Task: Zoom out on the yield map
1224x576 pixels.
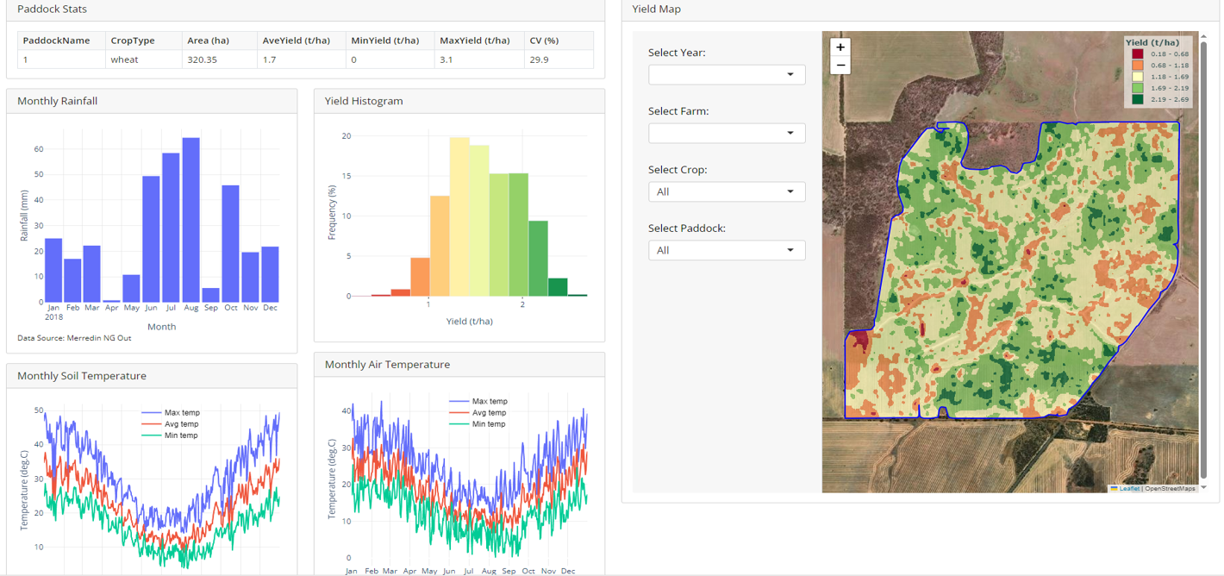Action: 840,65
